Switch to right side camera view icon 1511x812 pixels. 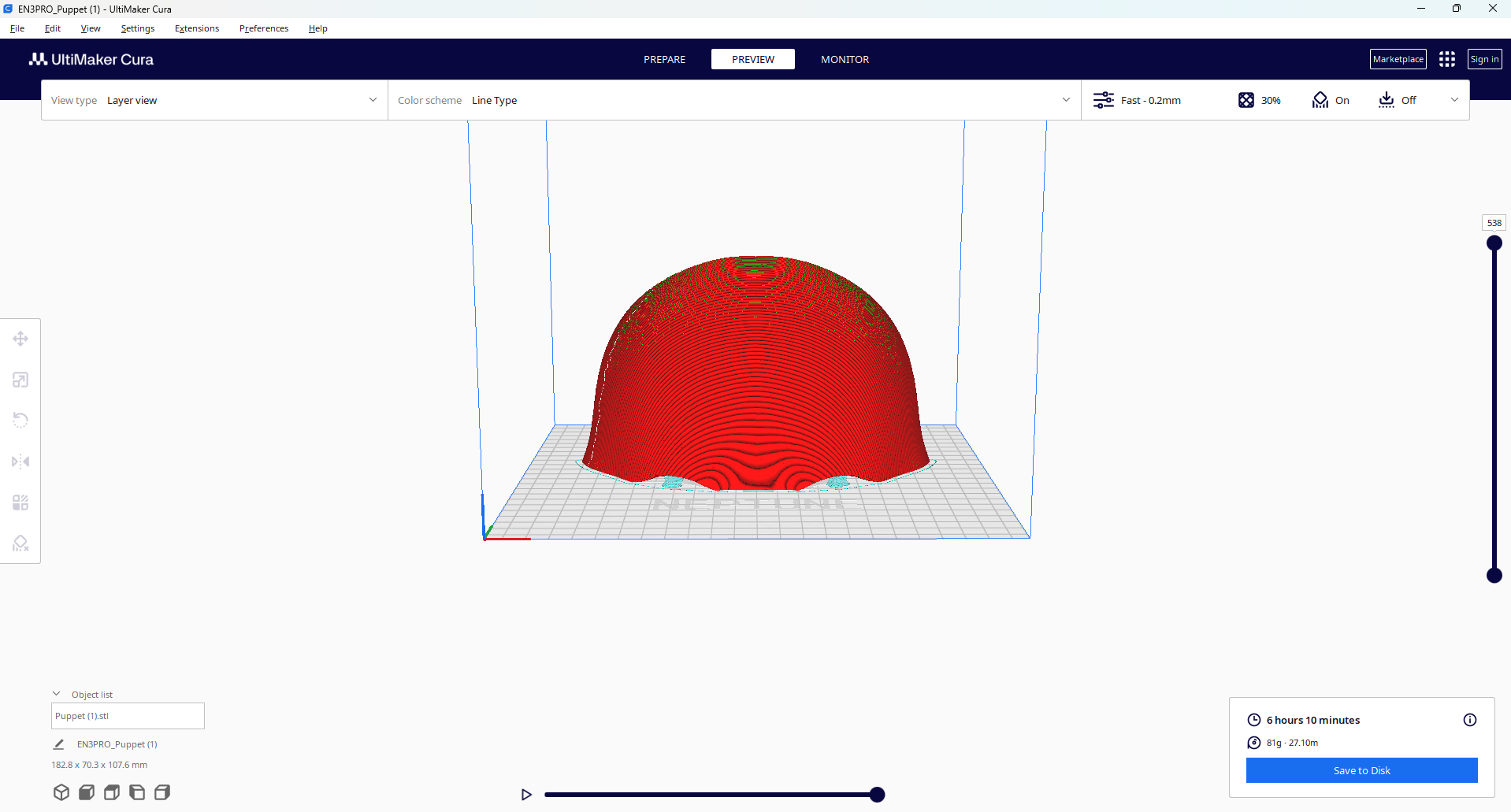[x=162, y=792]
